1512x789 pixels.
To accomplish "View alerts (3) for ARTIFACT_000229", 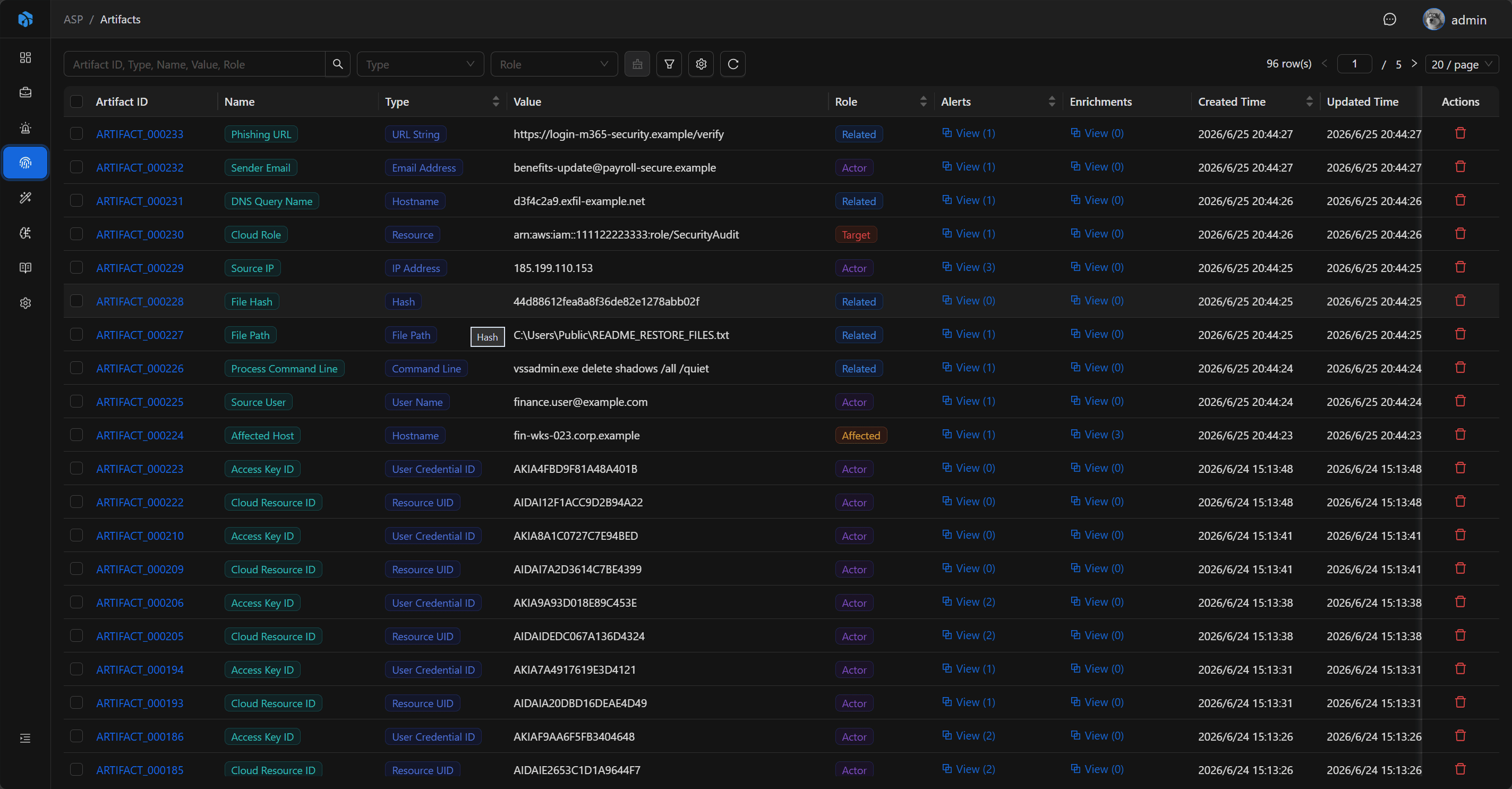I will (x=969, y=267).
